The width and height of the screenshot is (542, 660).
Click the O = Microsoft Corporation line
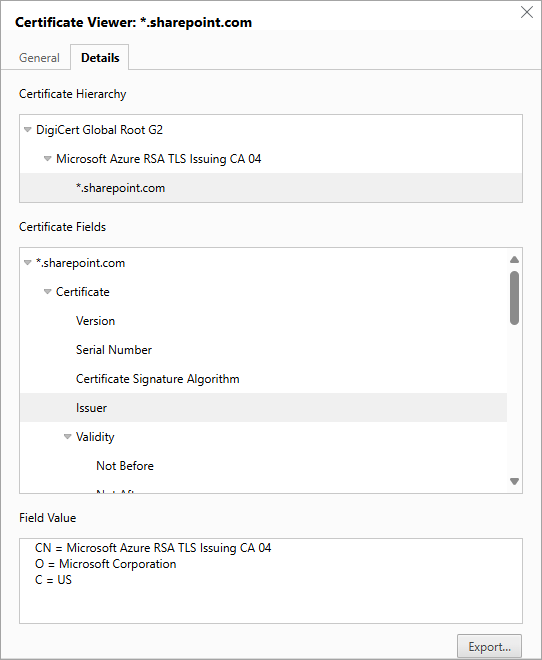pyautogui.click(x=106, y=564)
